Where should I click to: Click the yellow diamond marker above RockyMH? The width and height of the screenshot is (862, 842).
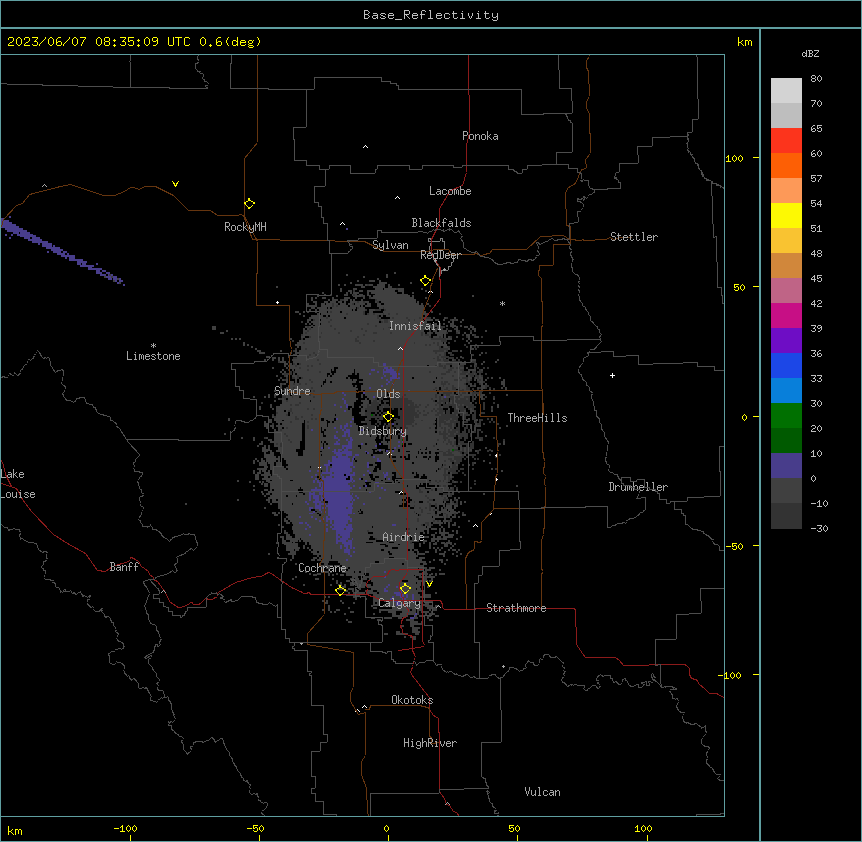click(250, 204)
